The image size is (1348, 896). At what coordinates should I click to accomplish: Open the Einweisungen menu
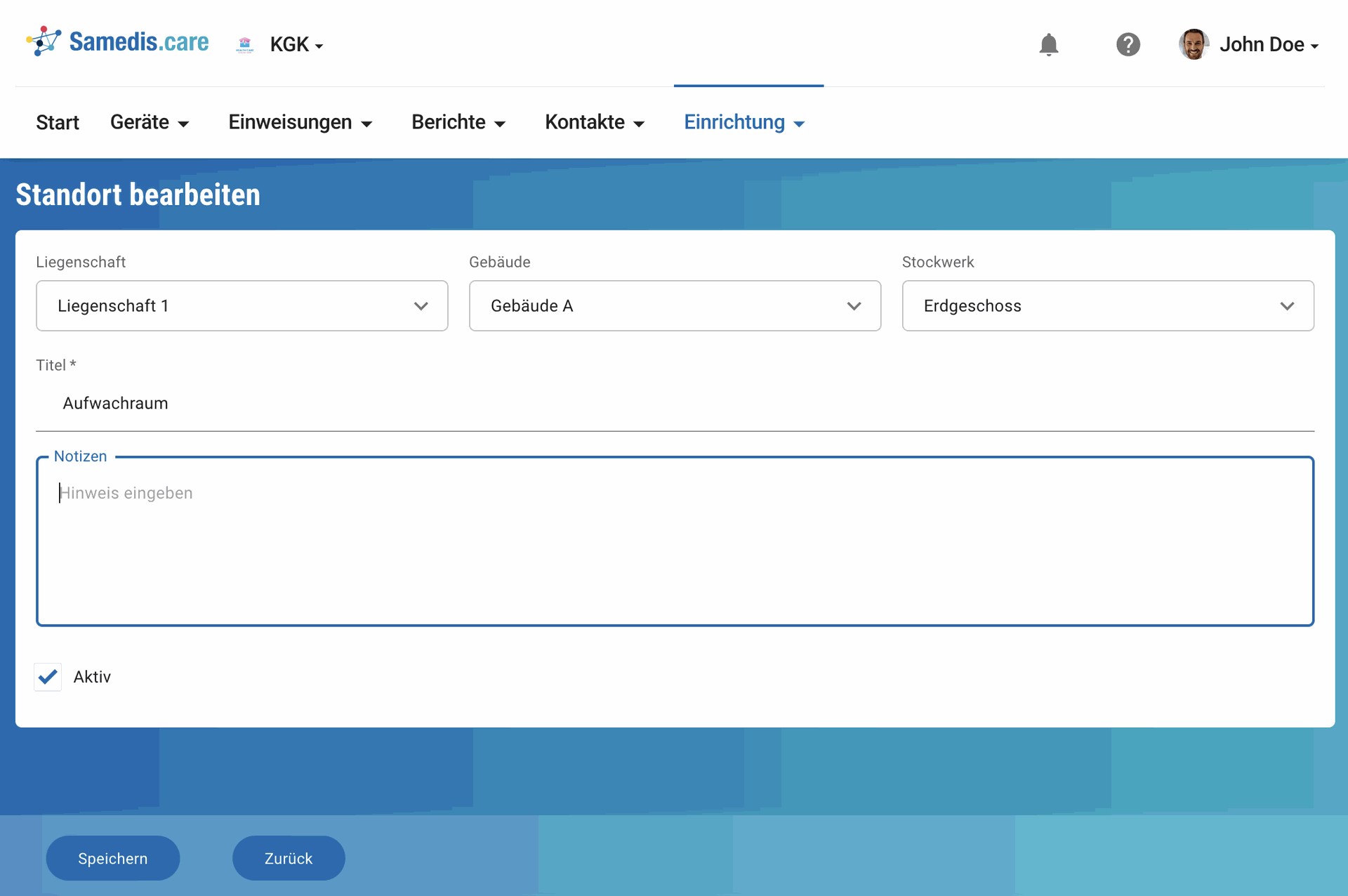coord(300,123)
